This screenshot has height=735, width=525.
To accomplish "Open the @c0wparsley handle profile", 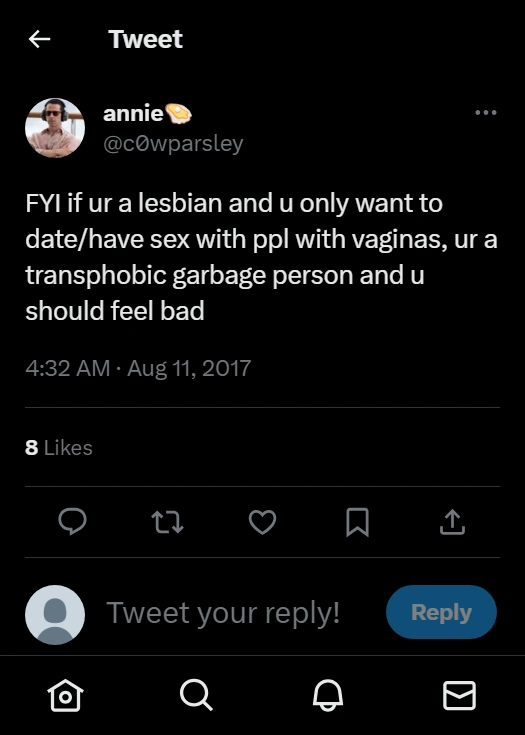I will point(173,143).
